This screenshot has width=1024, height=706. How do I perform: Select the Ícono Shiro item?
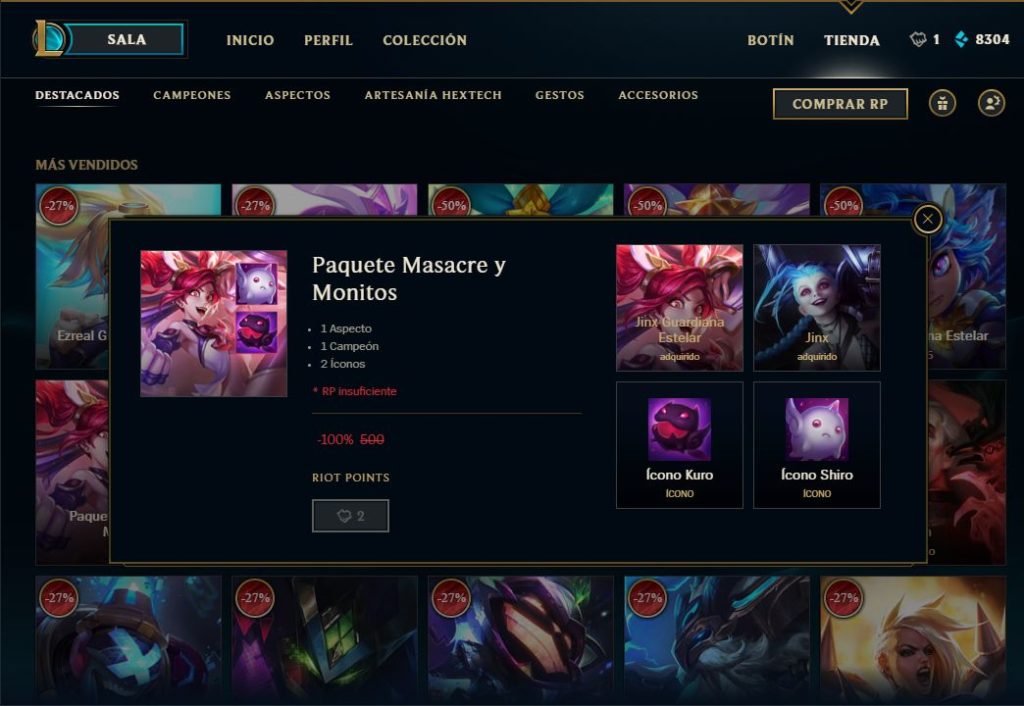click(816, 445)
